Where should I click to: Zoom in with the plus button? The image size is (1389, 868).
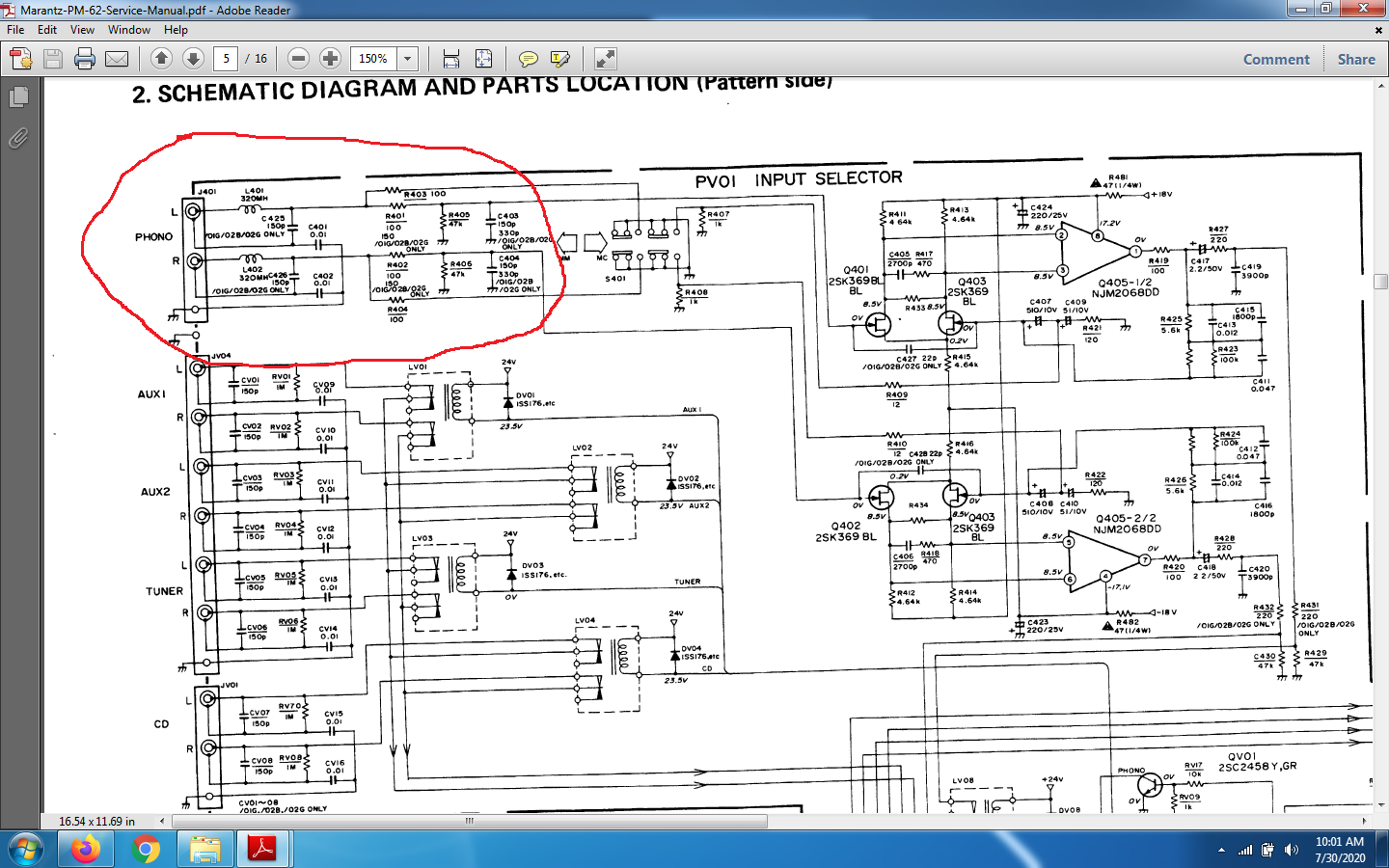pyautogui.click(x=330, y=59)
